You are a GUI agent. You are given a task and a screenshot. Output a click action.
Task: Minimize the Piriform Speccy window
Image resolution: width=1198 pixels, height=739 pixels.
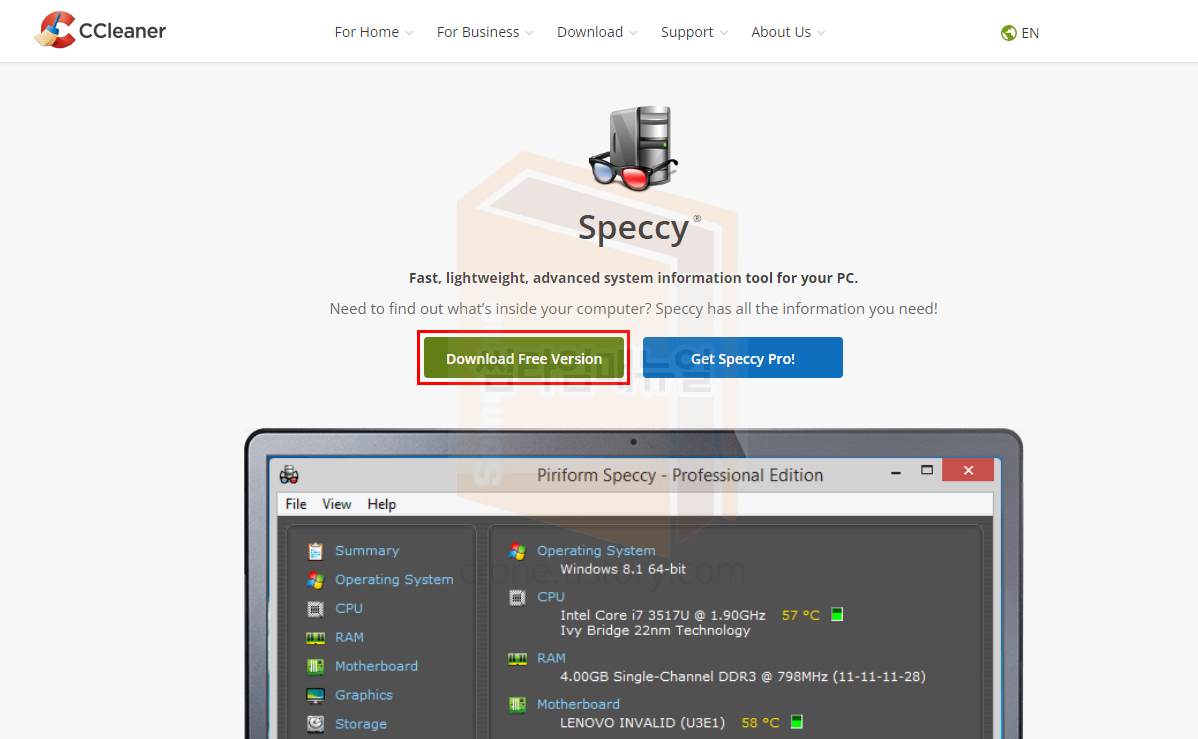[895, 472]
